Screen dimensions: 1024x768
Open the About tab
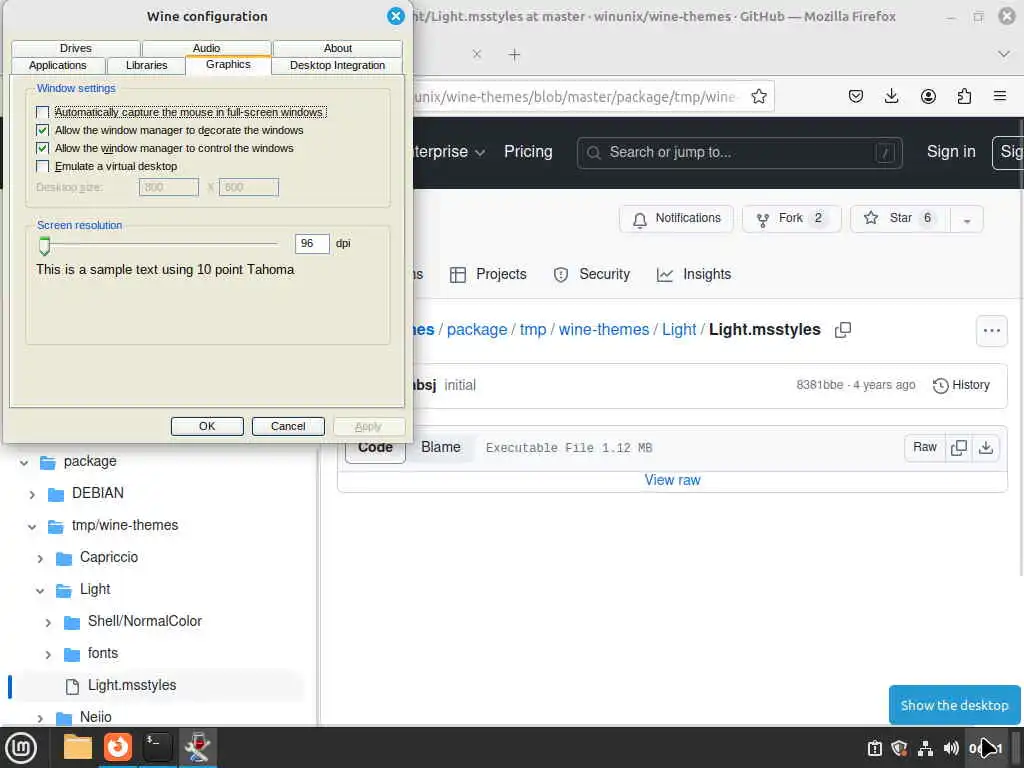338,48
